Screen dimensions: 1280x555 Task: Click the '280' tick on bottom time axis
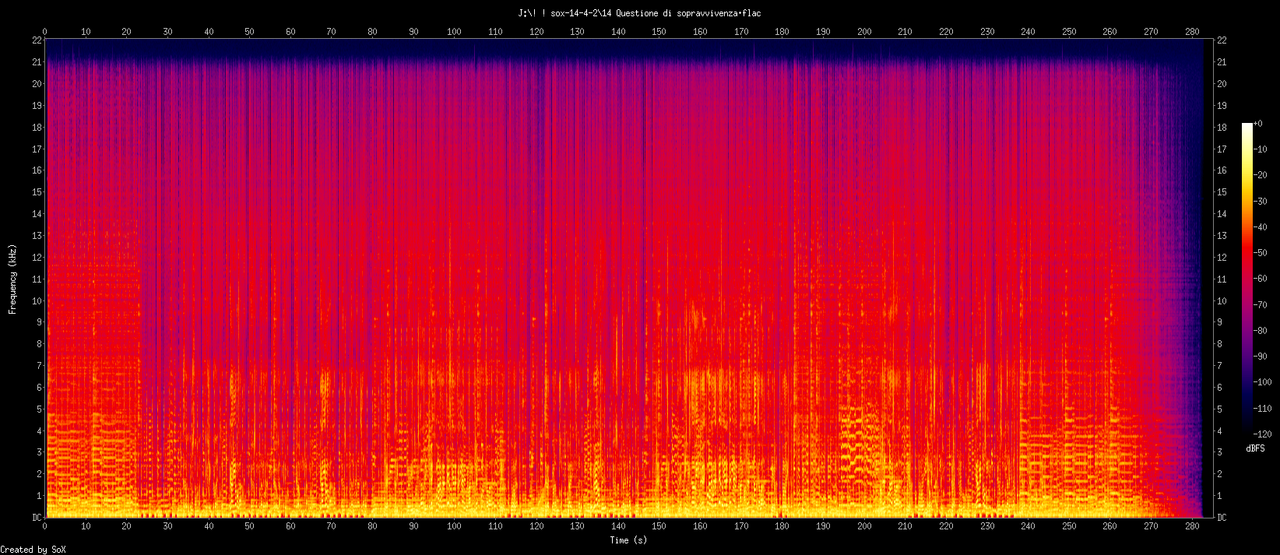pos(1192,526)
